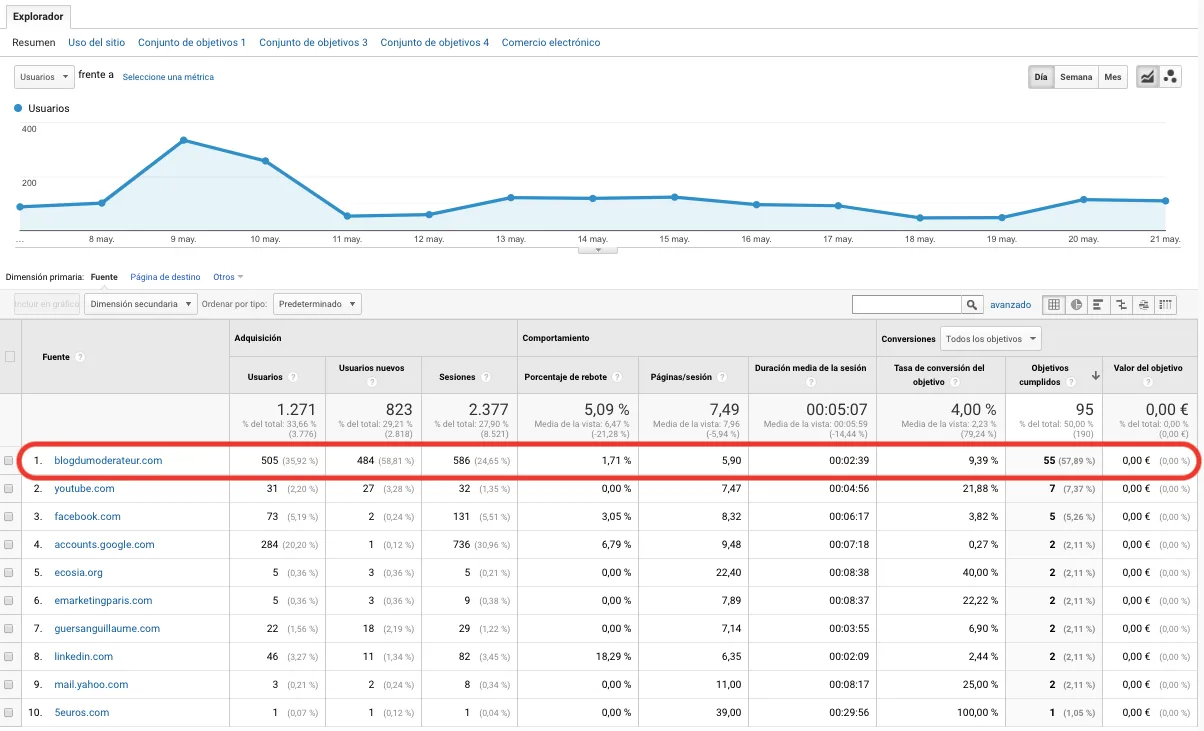Viewport: 1204px width, 731px height.
Task: Click the search magnifier icon above the table
Action: point(971,305)
